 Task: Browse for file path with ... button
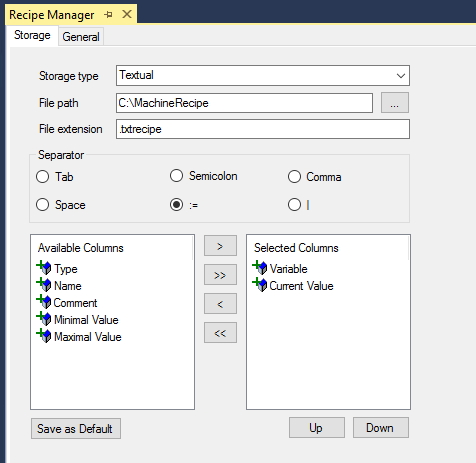point(395,103)
